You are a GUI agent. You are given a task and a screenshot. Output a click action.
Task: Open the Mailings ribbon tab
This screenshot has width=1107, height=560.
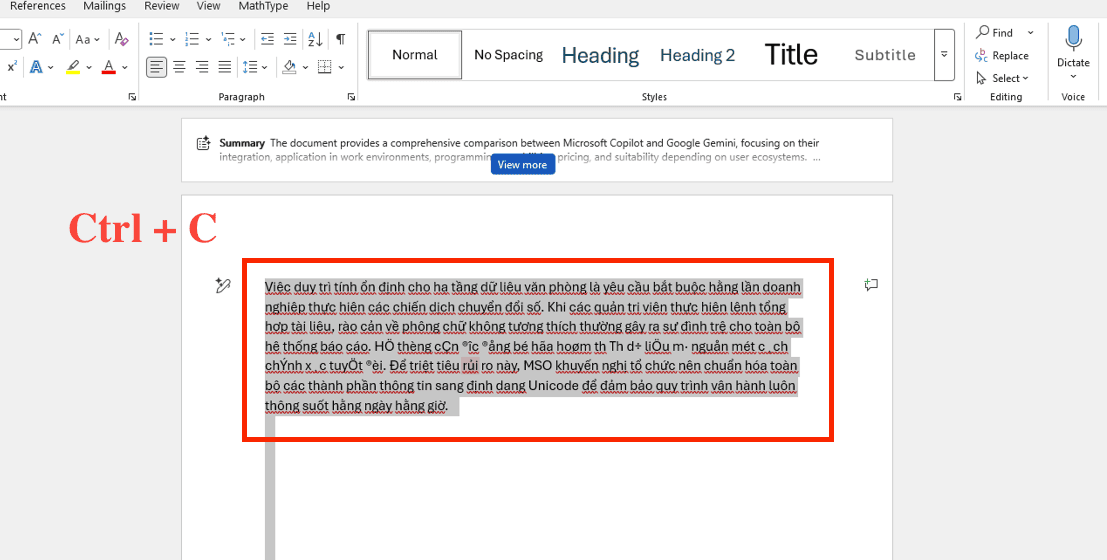[x=105, y=6]
